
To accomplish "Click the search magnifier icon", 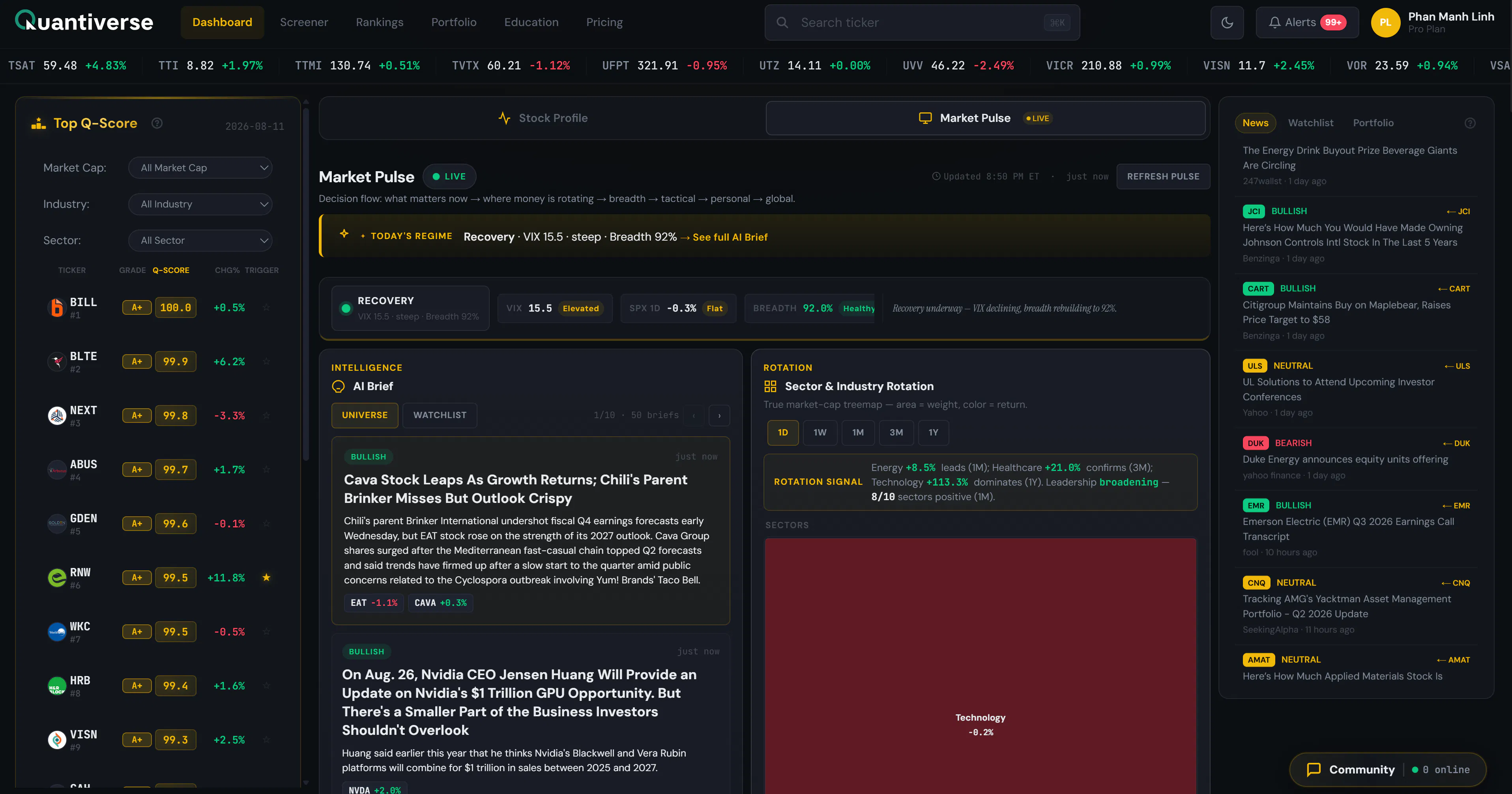I will pyautogui.click(x=782, y=22).
